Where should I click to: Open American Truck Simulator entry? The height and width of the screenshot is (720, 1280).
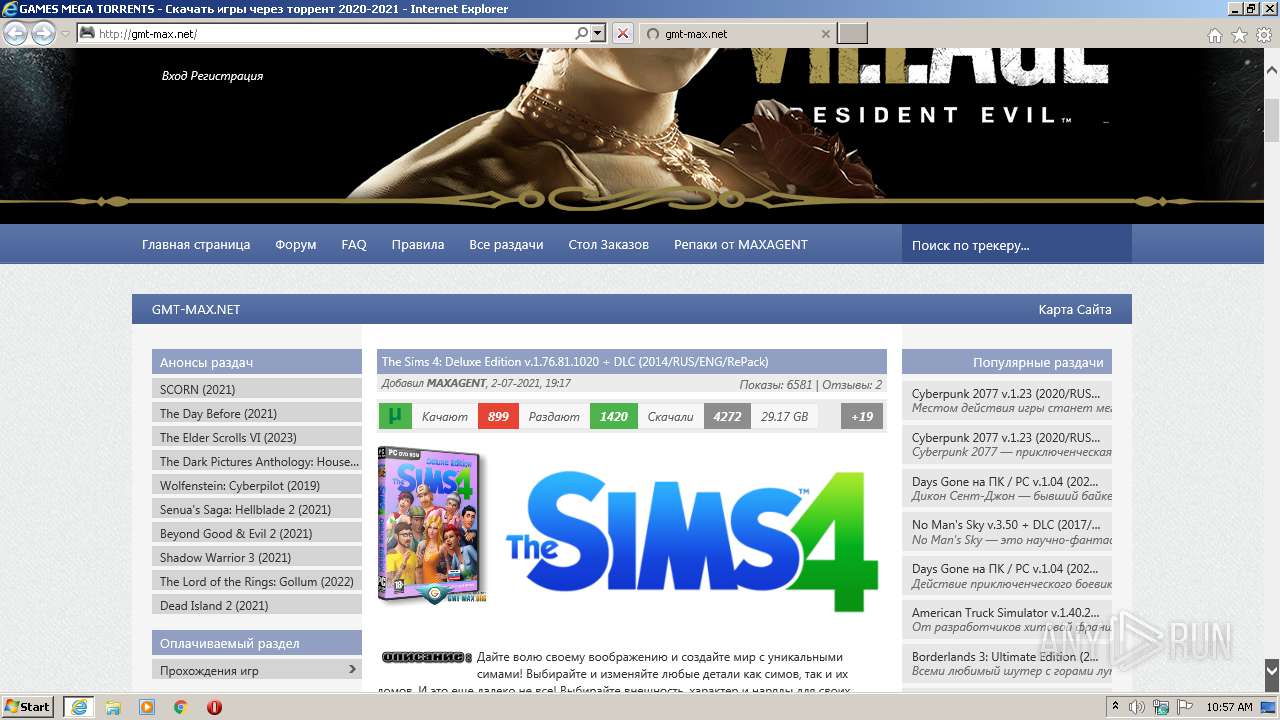1007,619
